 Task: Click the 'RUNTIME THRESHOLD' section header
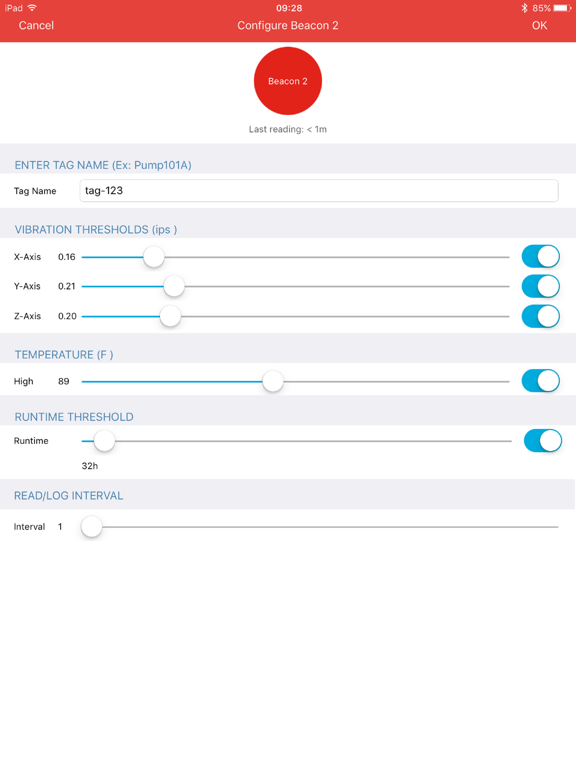pos(74,417)
